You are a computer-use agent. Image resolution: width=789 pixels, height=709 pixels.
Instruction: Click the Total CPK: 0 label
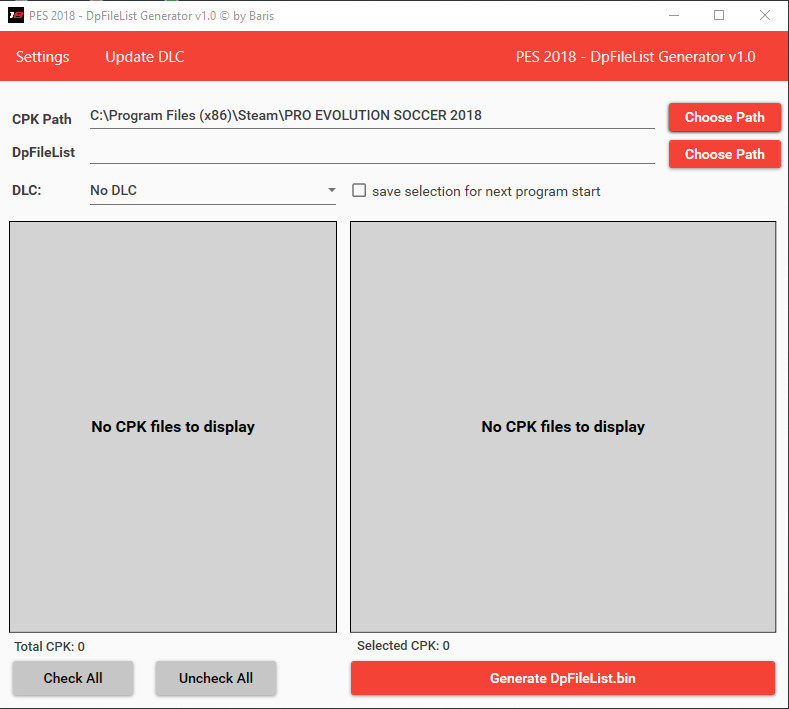49,647
